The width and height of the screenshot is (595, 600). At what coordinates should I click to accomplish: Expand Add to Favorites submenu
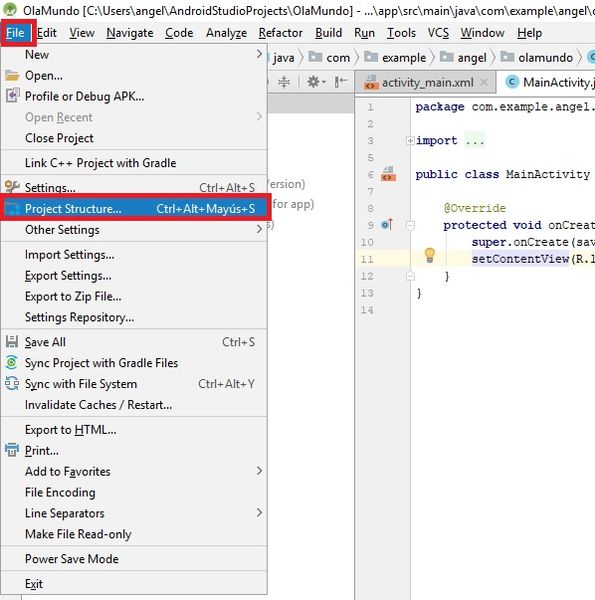click(x=134, y=471)
